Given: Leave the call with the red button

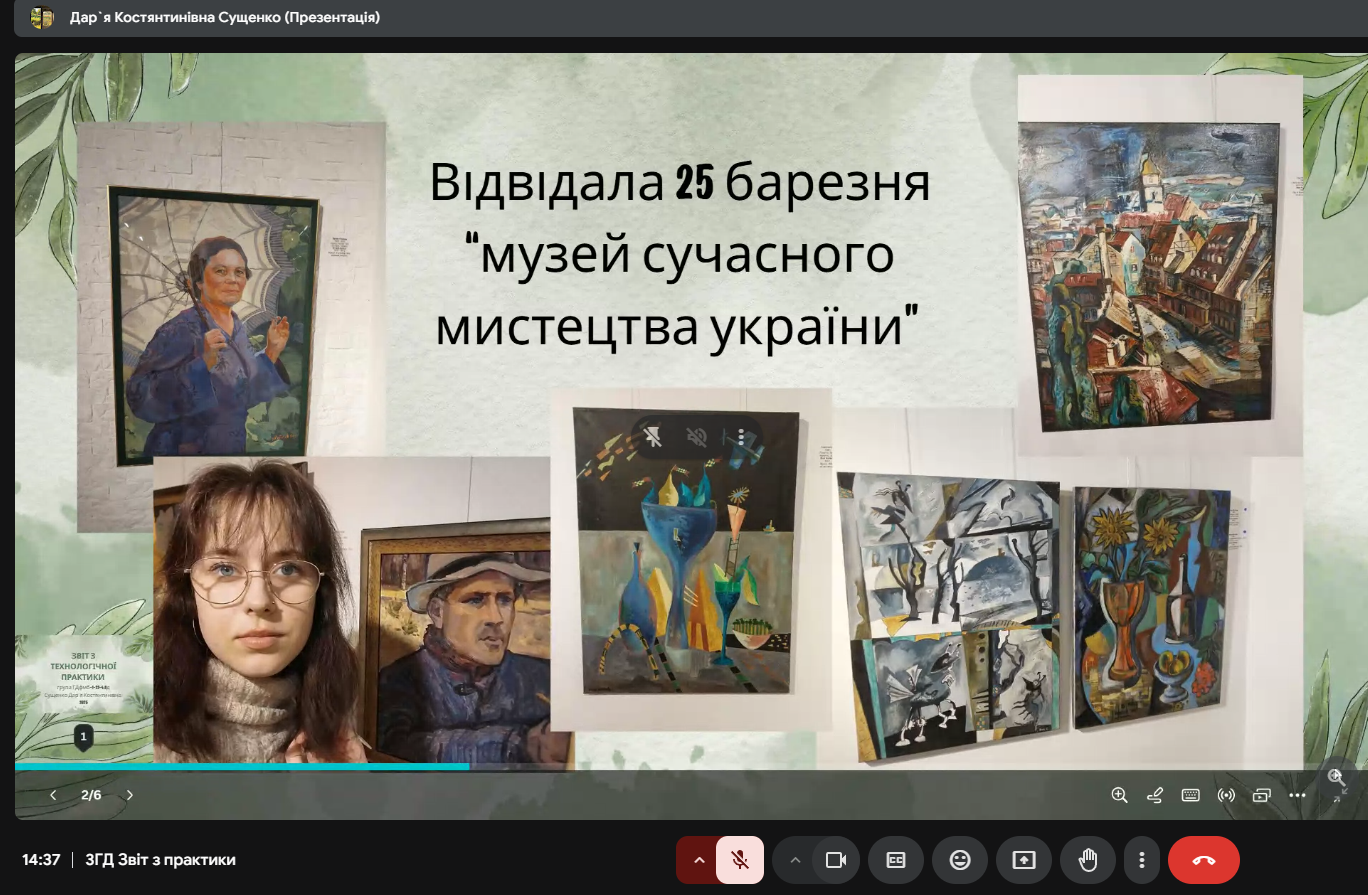Looking at the screenshot, I should (1203, 860).
